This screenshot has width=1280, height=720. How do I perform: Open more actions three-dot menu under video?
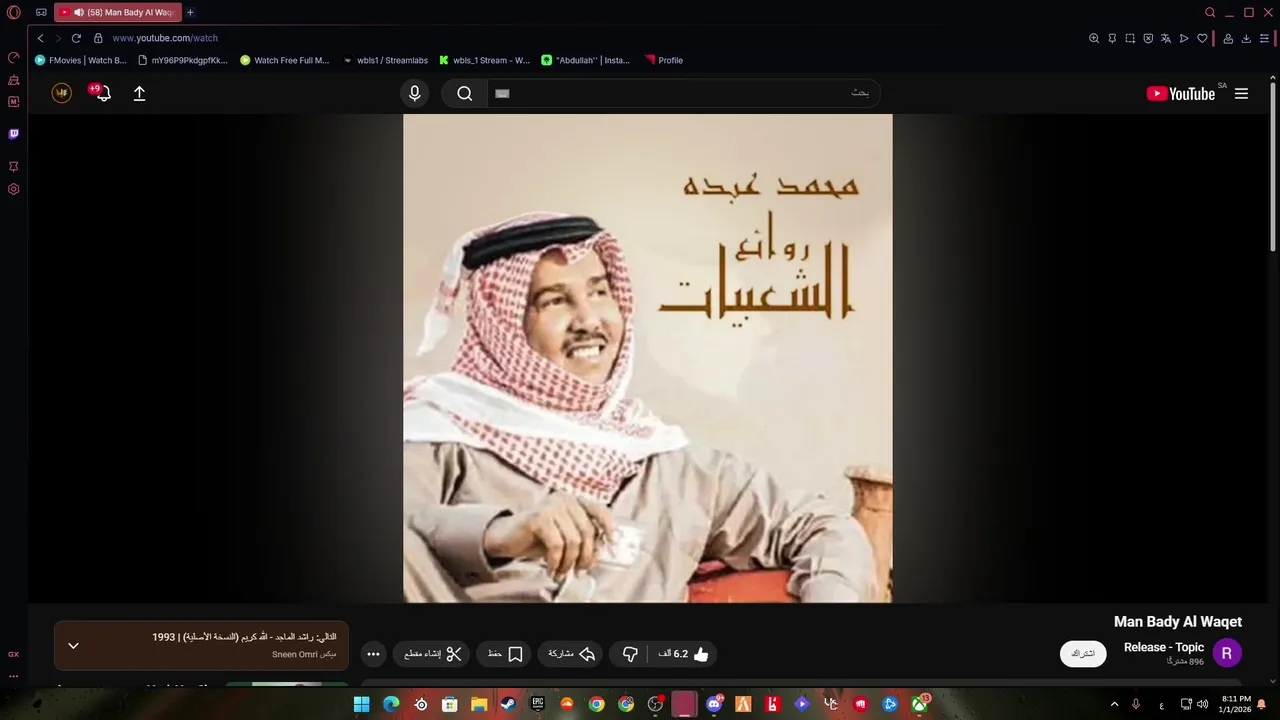click(x=373, y=654)
